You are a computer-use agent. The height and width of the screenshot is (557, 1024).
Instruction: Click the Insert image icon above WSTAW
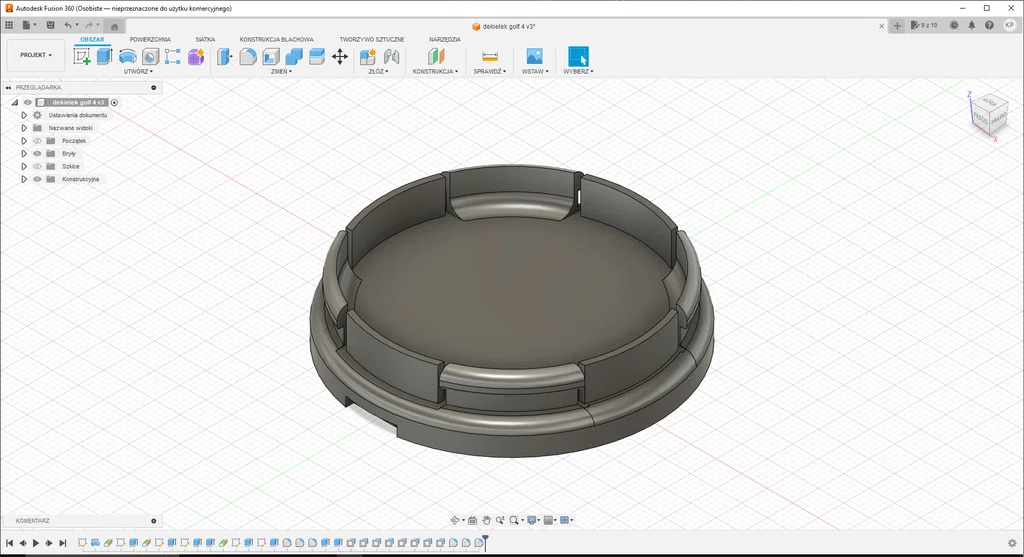[534, 57]
